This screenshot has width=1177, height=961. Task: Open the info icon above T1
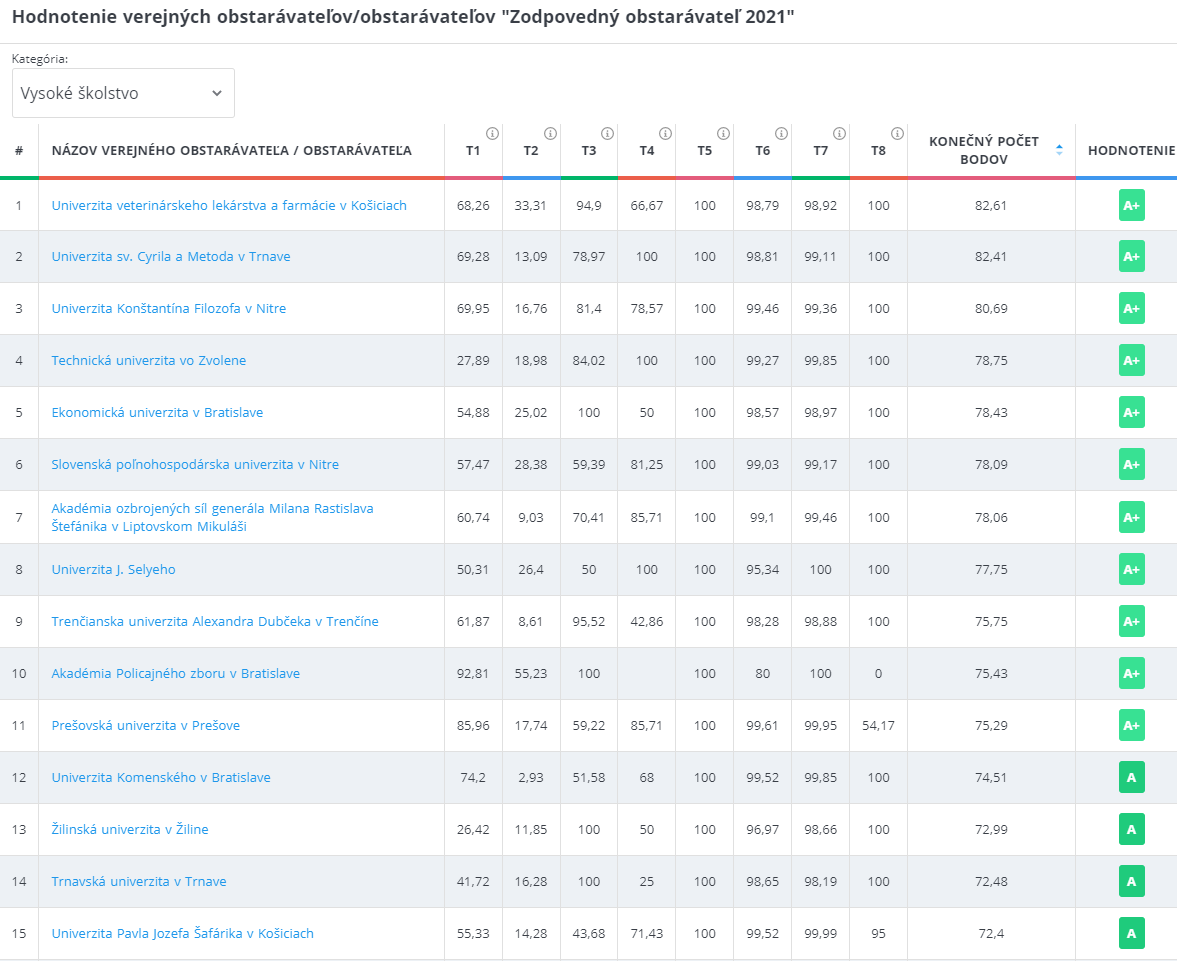(x=492, y=134)
